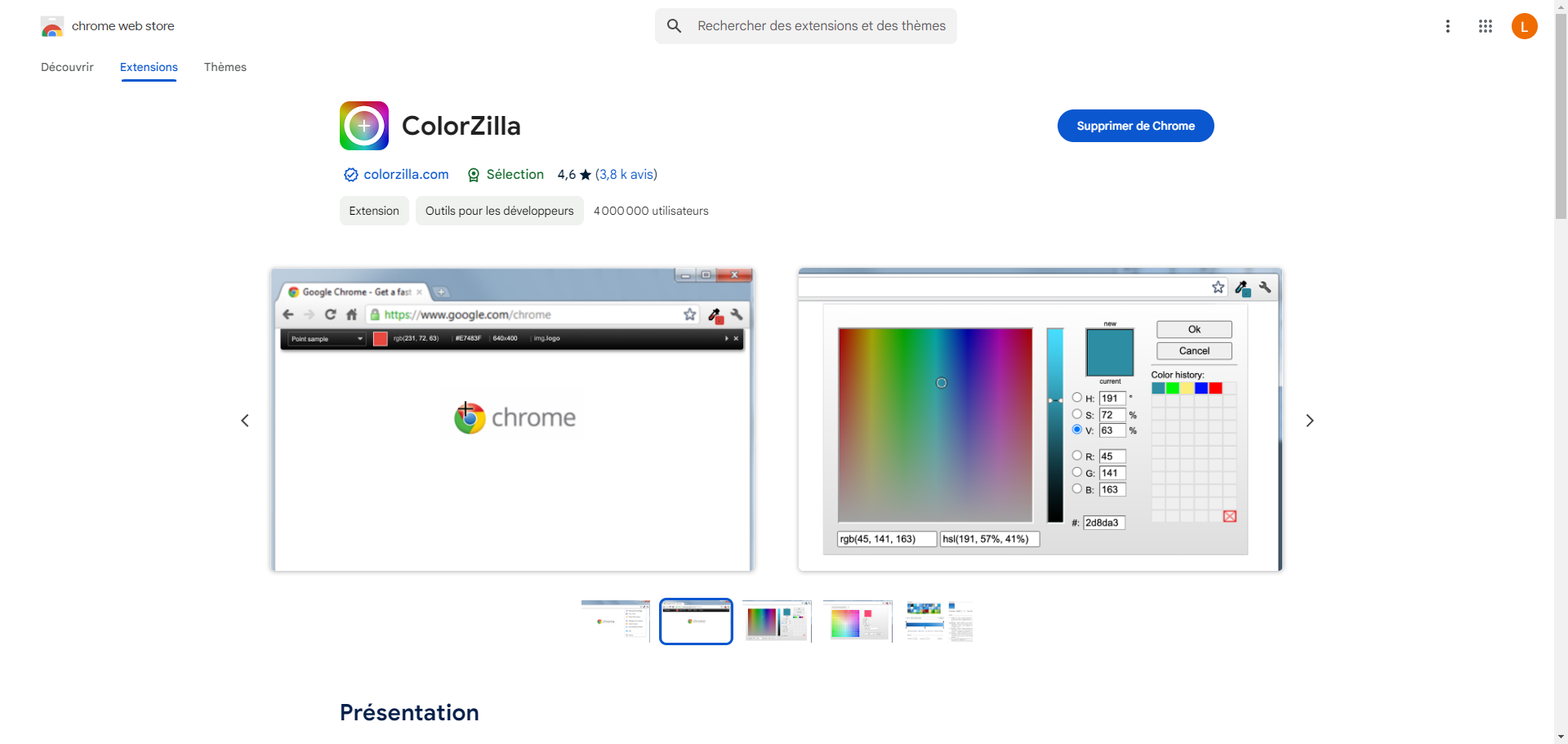Click Ok in the color picker

[1194, 329]
